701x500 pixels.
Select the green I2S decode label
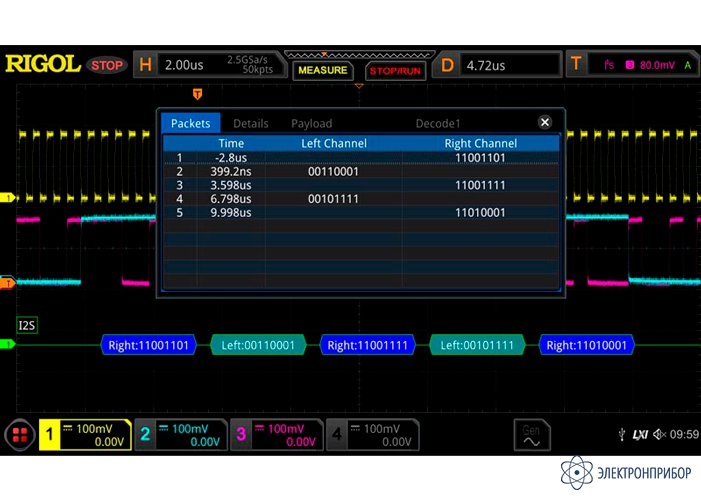(x=27, y=325)
